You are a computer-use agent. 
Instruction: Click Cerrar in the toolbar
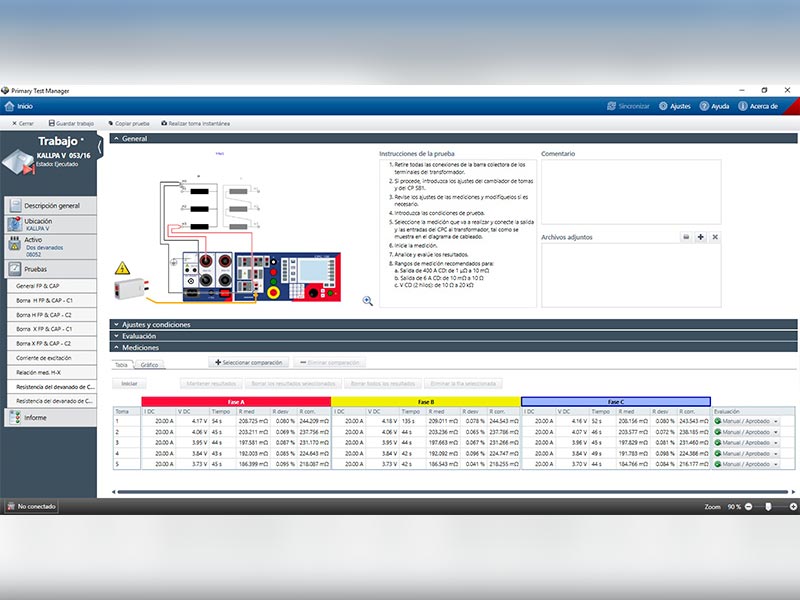22,123
